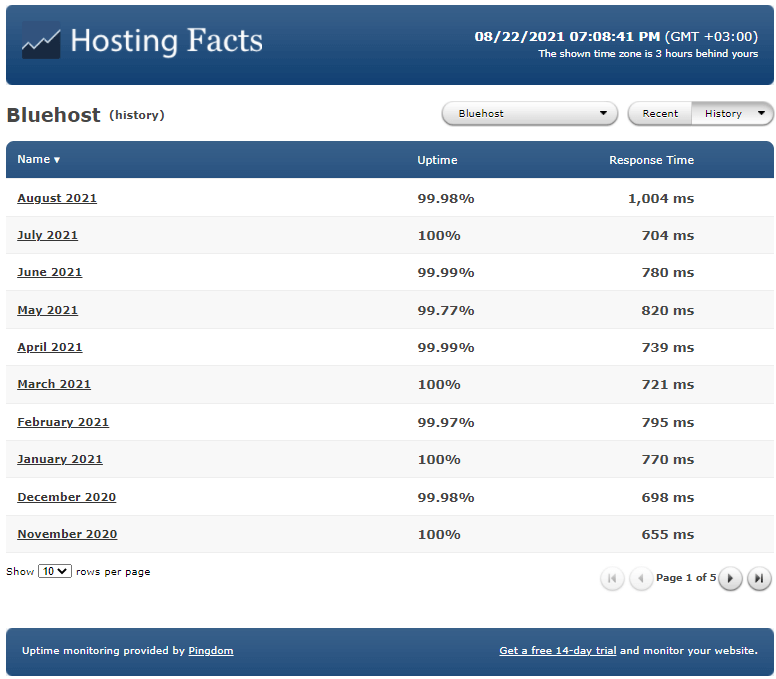Follow the Pingdom link in footer
Image resolution: width=776 pixels, height=679 pixels.
(x=211, y=651)
